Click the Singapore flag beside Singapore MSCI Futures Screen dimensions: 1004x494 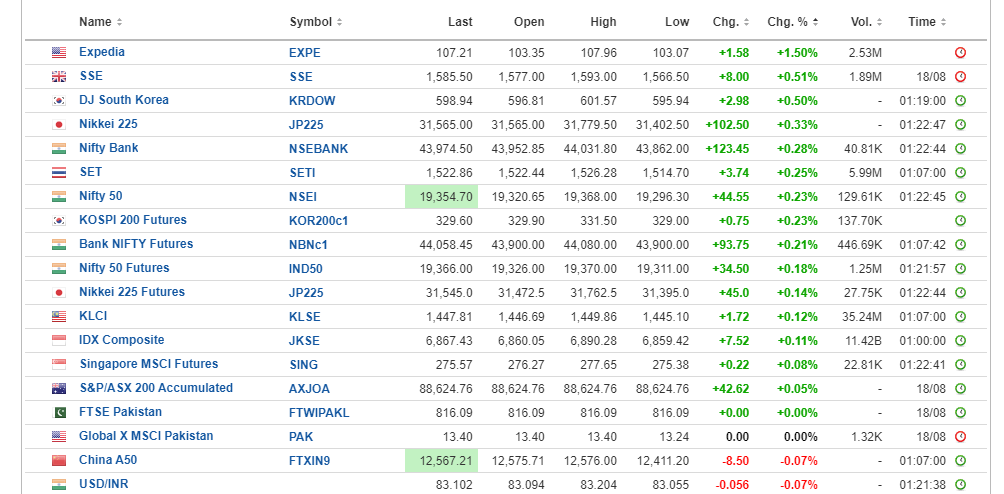point(59,365)
